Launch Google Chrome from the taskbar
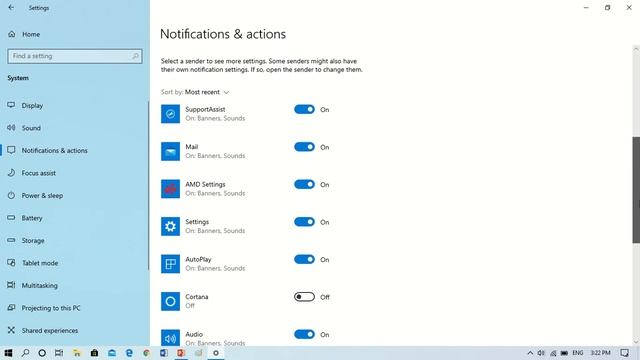 pos(146,353)
